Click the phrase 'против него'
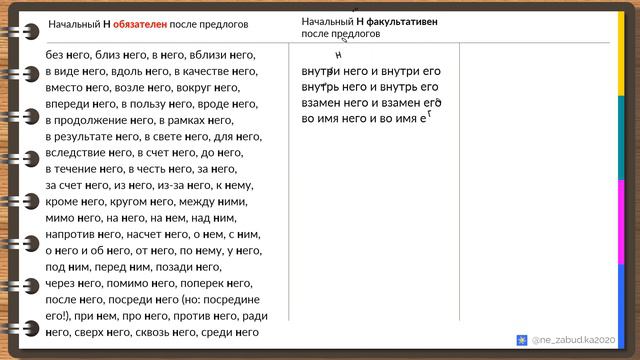Viewport: 640px width, 360px height. pyautogui.click(x=206, y=316)
